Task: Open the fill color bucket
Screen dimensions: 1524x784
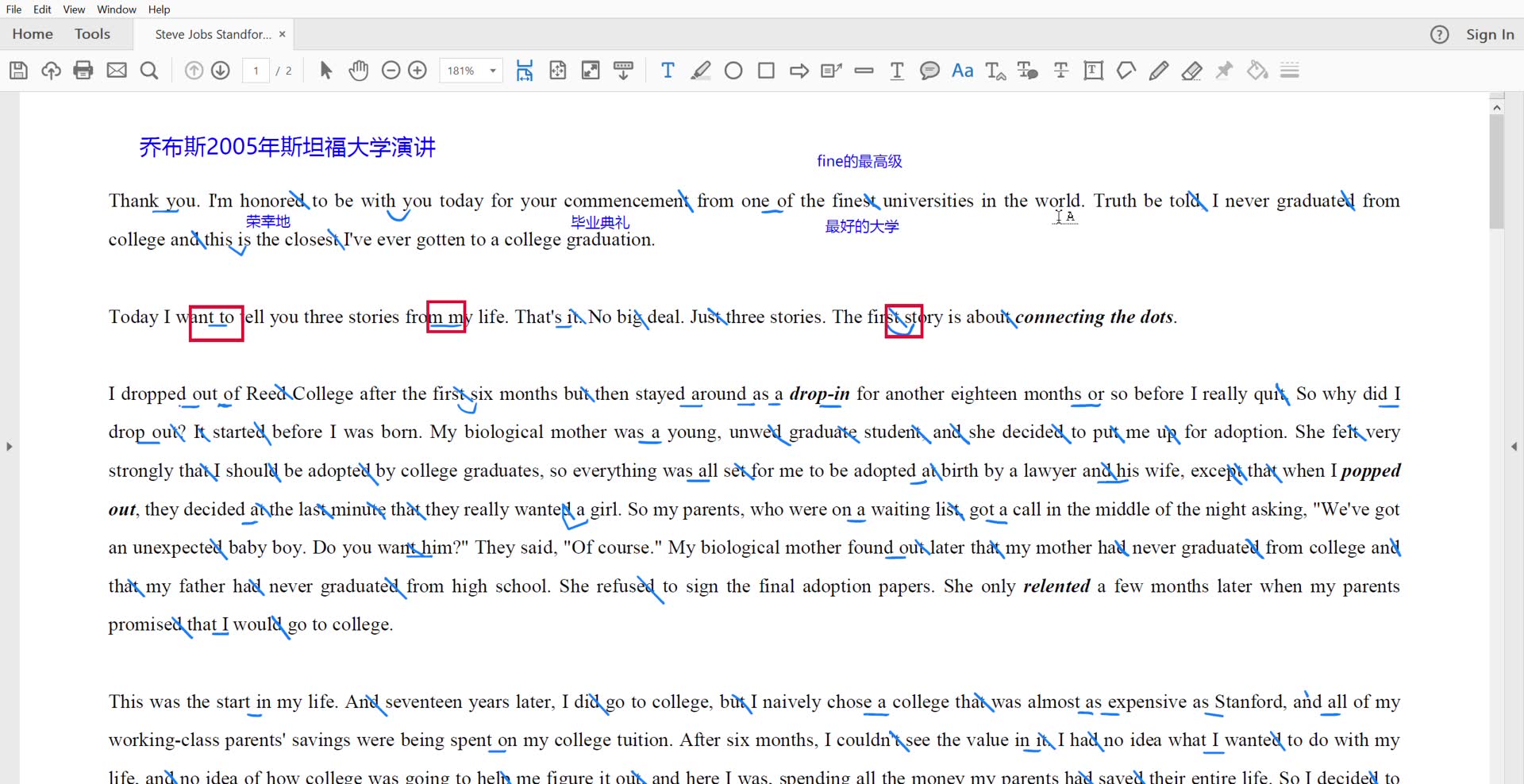Action: pyautogui.click(x=1257, y=71)
